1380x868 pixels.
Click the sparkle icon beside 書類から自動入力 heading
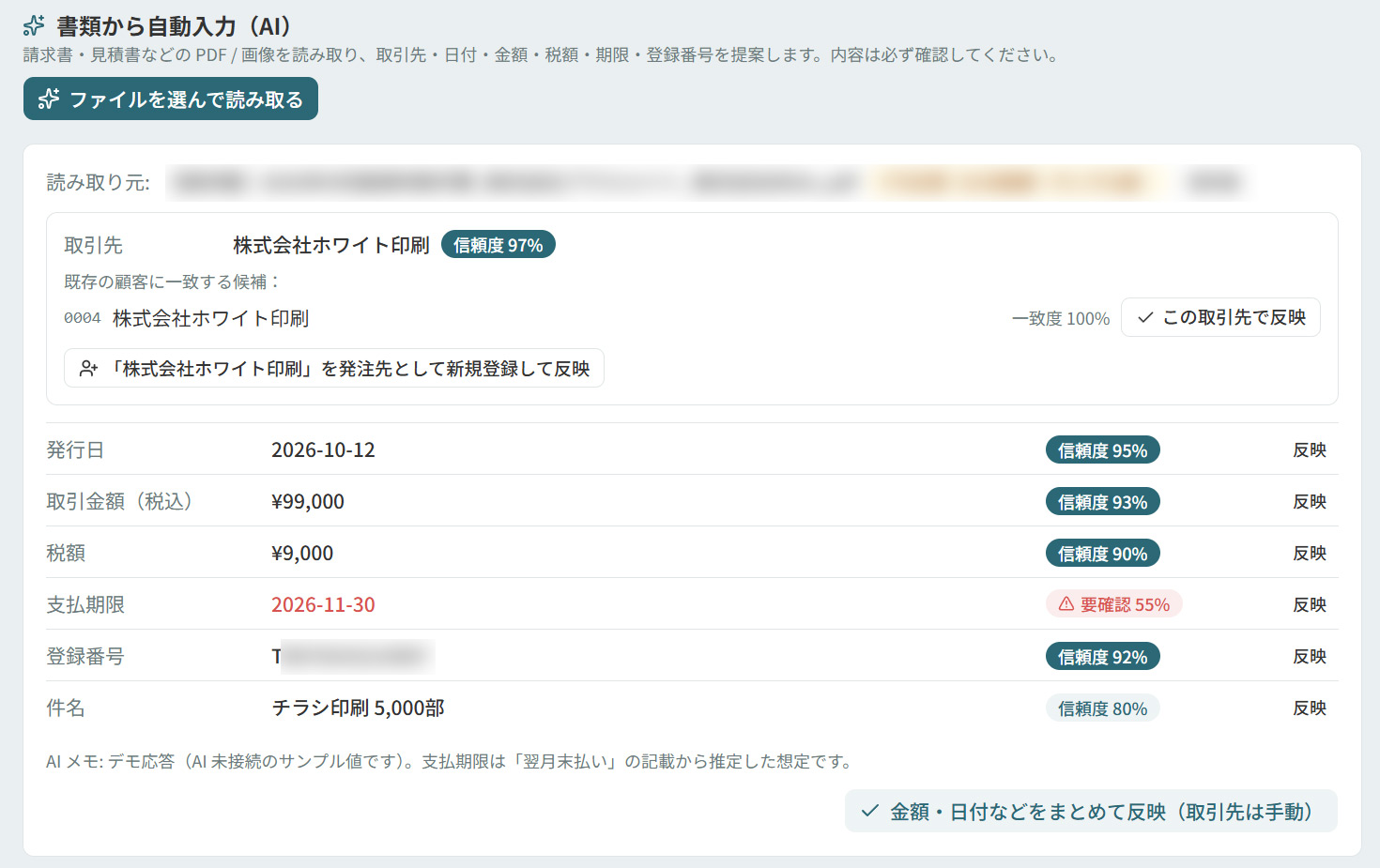[x=34, y=26]
